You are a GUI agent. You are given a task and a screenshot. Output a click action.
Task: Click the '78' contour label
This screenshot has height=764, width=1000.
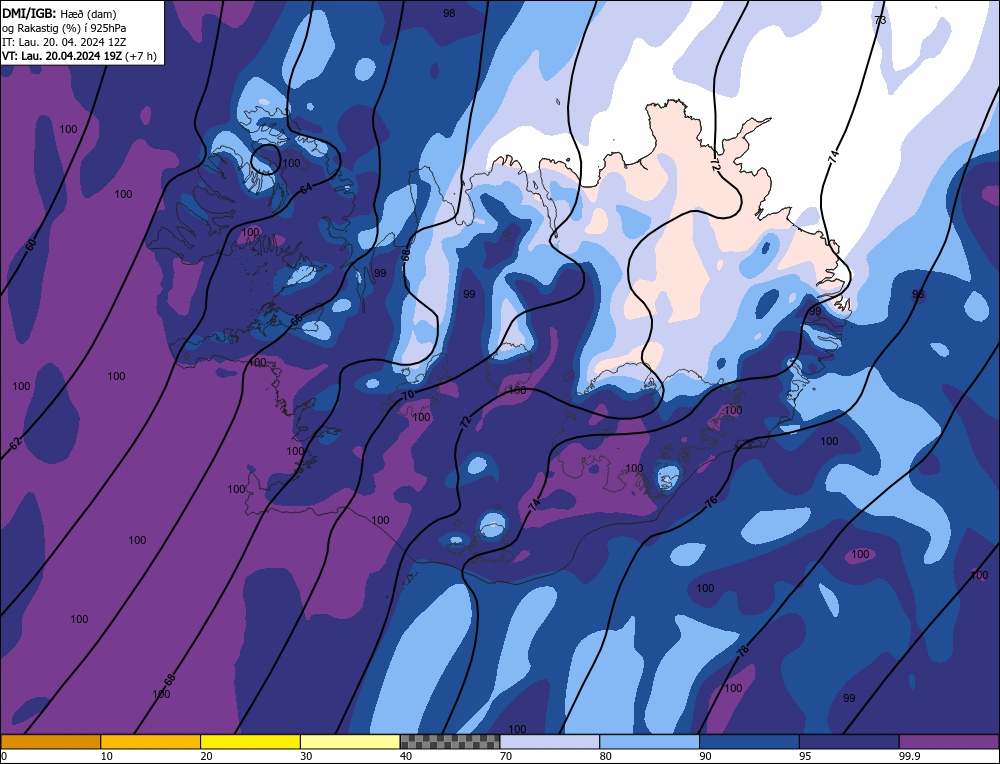coord(742,652)
